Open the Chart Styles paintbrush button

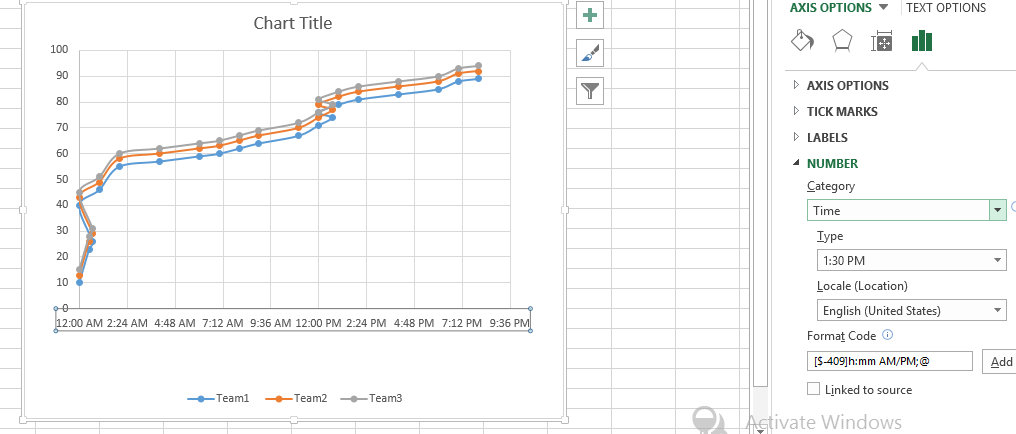tap(590, 52)
